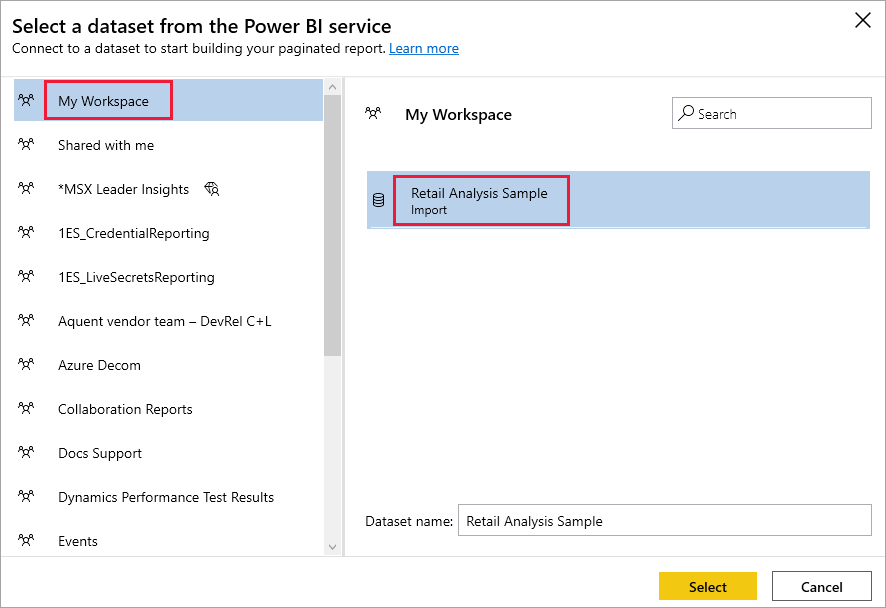Open the Learn more link
Image resolution: width=886 pixels, height=608 pixels.
pos(424,49)
